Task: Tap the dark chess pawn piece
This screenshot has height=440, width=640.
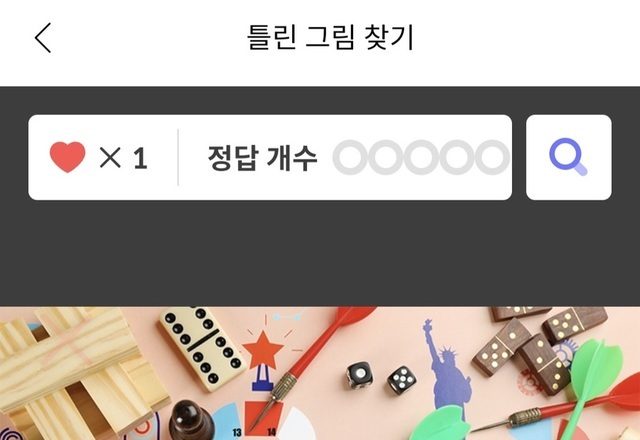Action: tap(191, 420)
